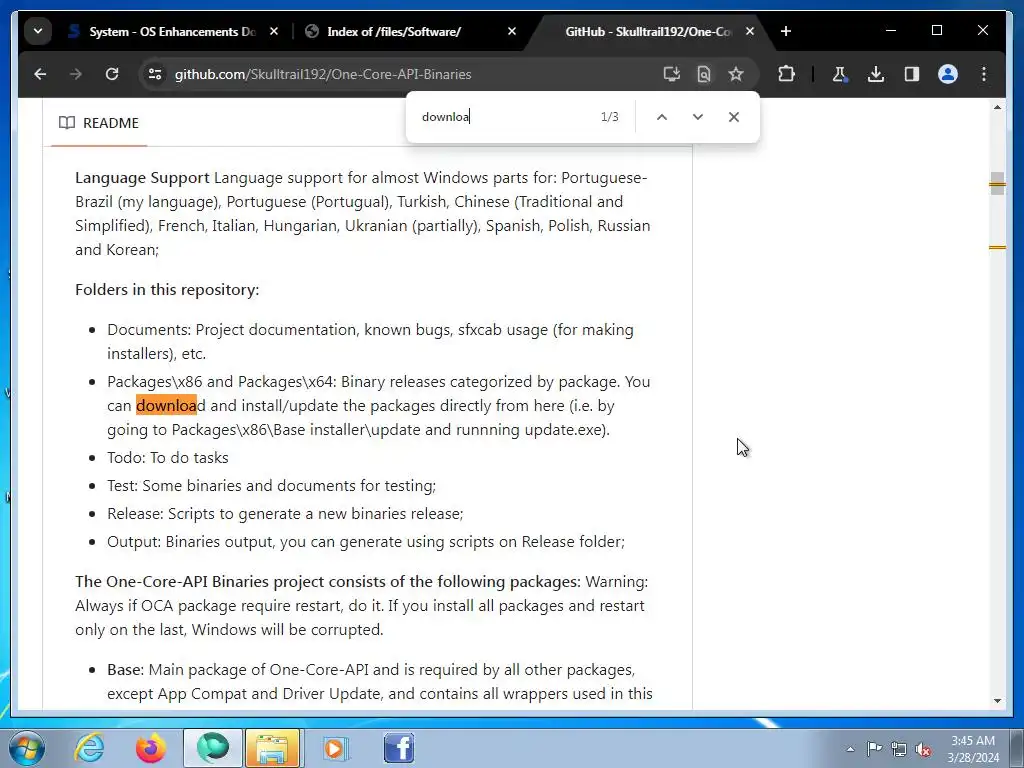Select the README tab
1024x768 pixels.
[x=99, y=123]
